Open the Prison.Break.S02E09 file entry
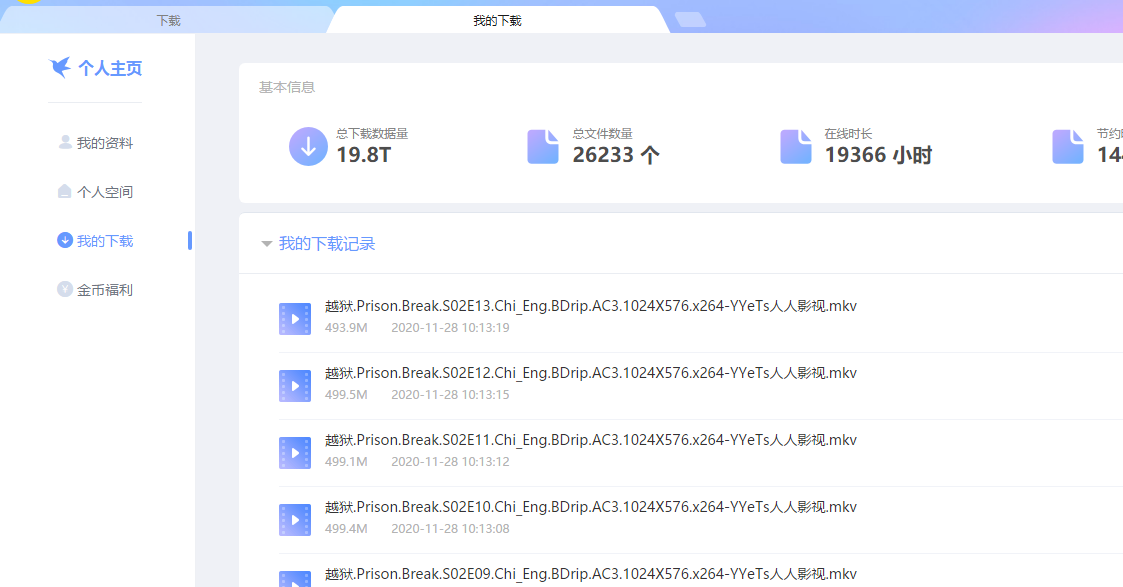This screenshot has height=587, width=1123. 590,574
